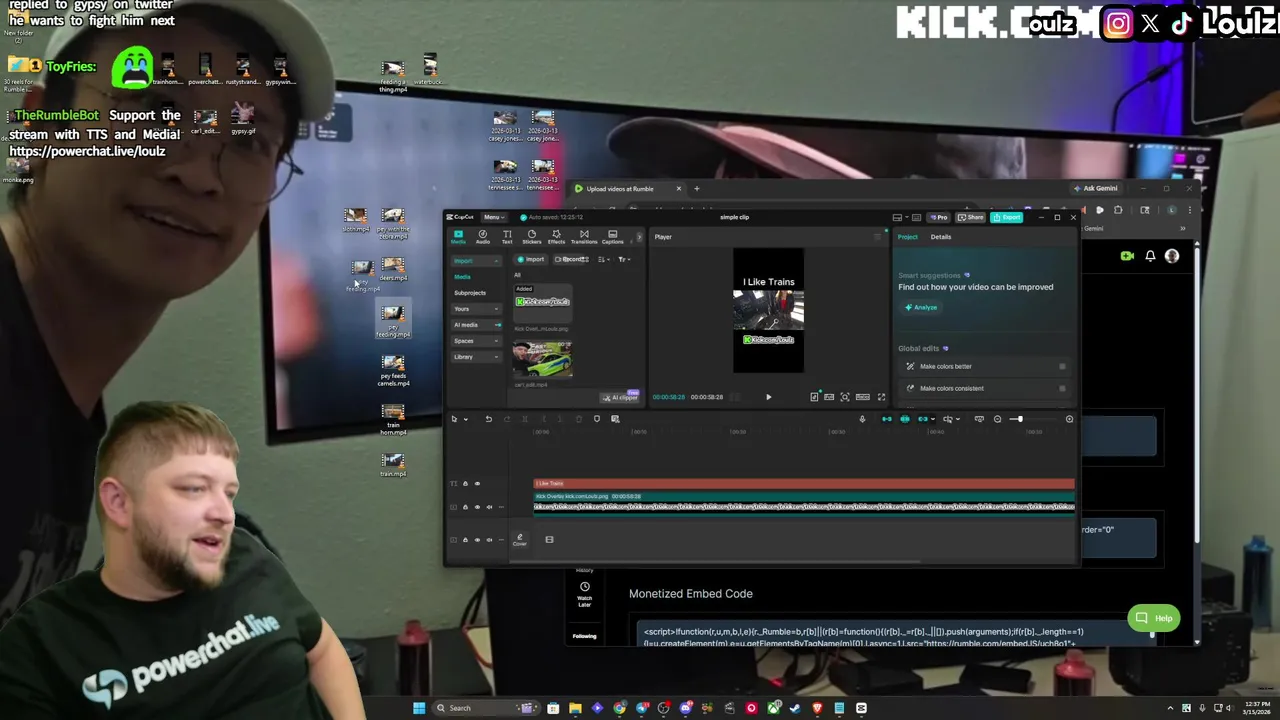Play the preview in Player
1280x720 pixels.
tap(768, 397)
